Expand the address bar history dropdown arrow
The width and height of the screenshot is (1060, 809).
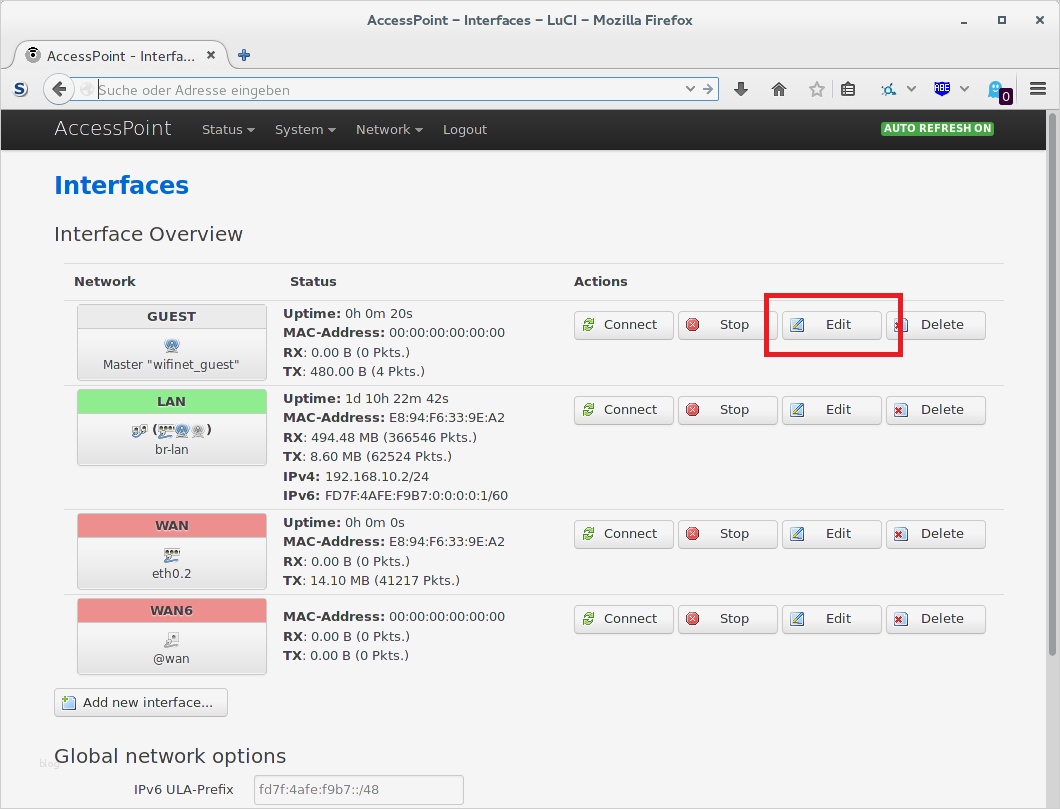coord(689,89)
